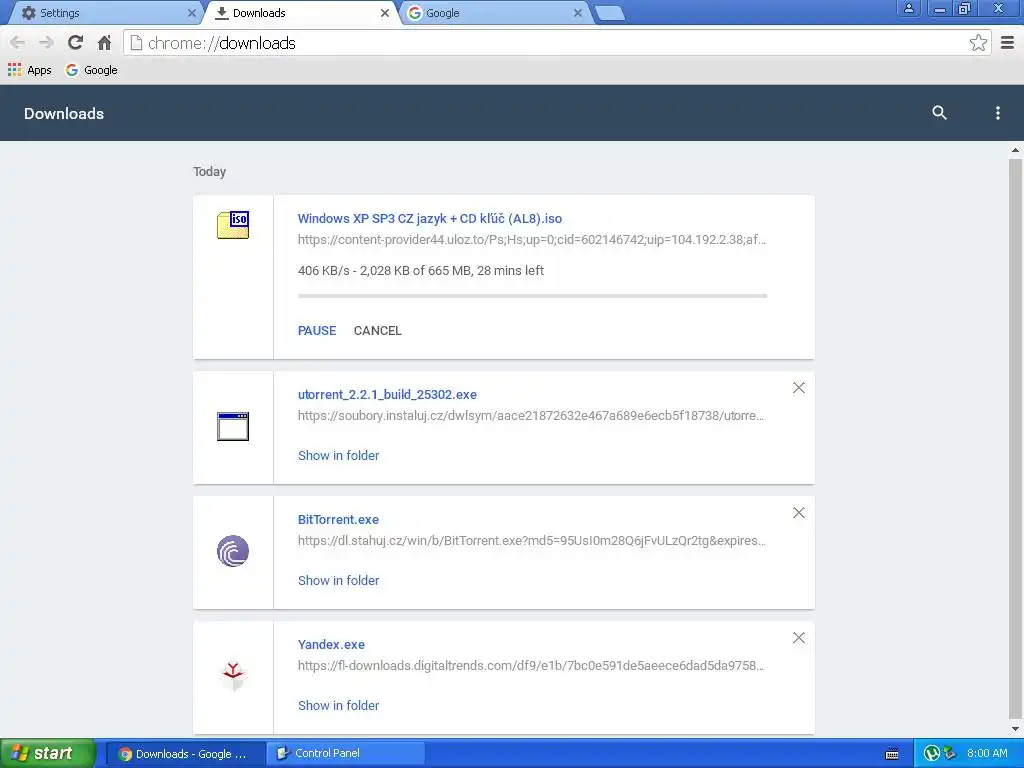Open the BitTorrent.exe file link
1024x768 pixels.
click(x=338, y=520)
